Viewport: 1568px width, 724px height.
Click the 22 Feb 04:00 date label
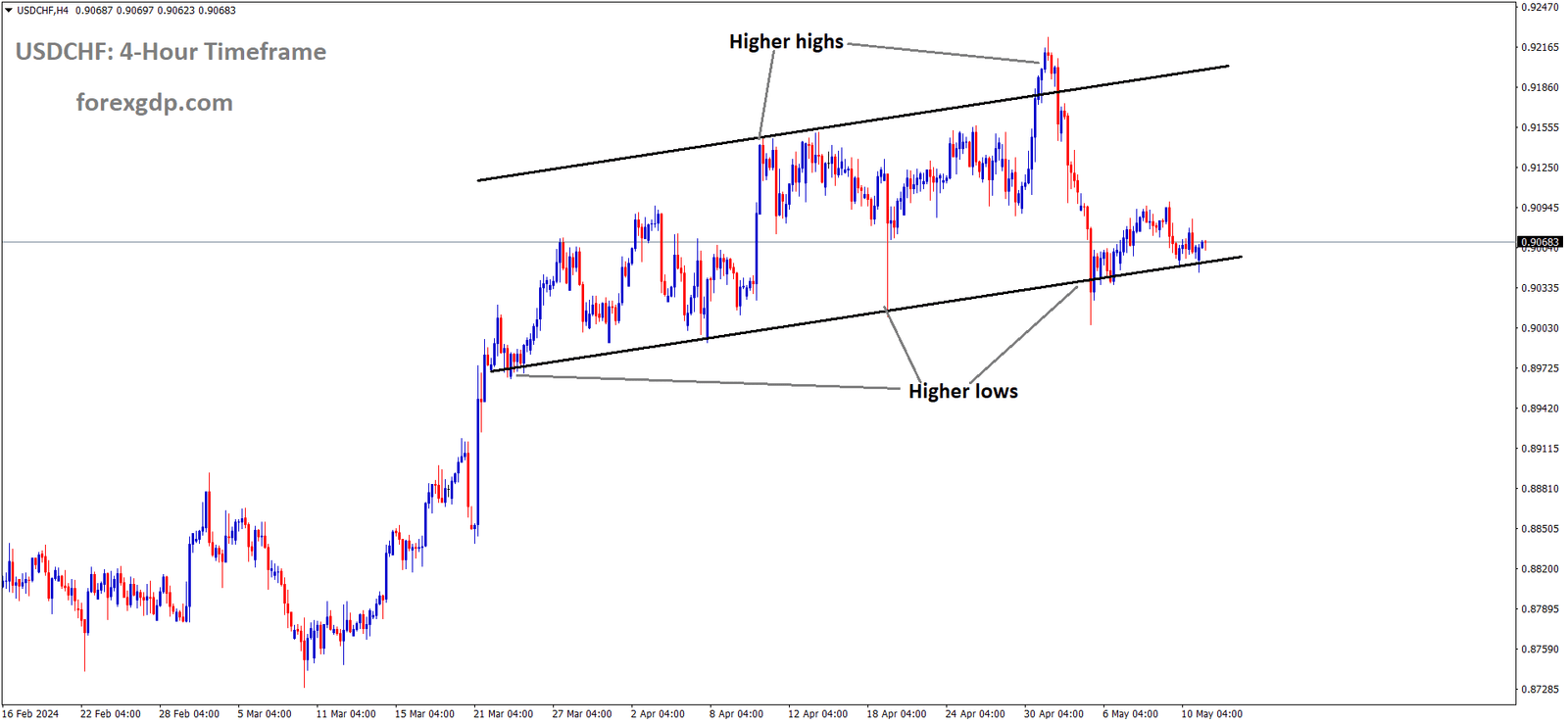pyautogui.click(x=111, y=714)
